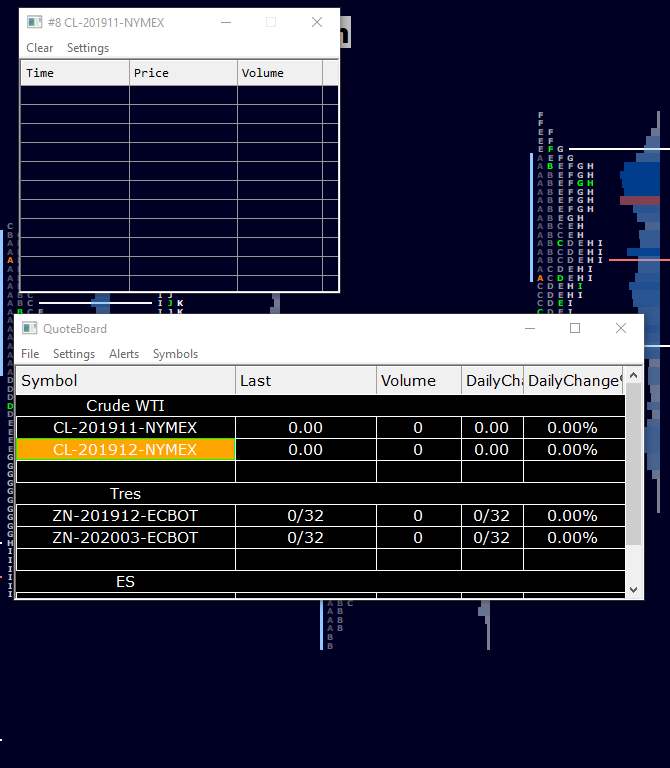Click the Crude WTI group label
Viewport: 670px width, 768px height.
[x=125, y=406]
